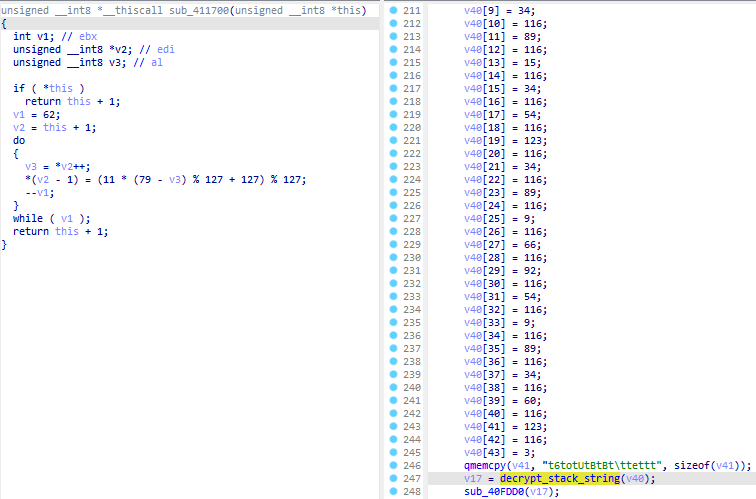Click the final 'return this + 1;' statement
This screenshot has height=499, width=756.
coord(61,231)
